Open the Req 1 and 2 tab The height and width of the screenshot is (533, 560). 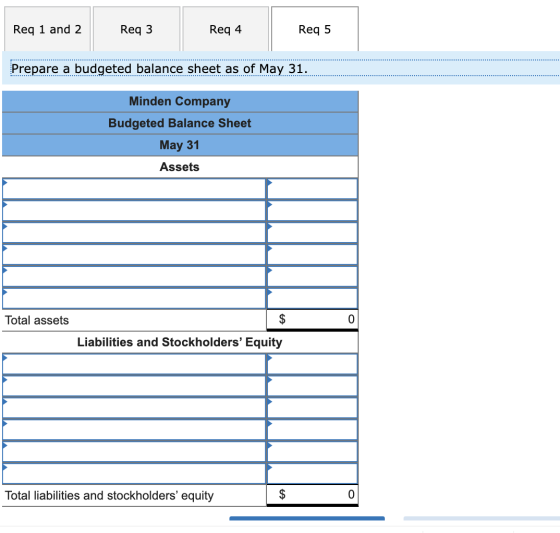point(47,29)
